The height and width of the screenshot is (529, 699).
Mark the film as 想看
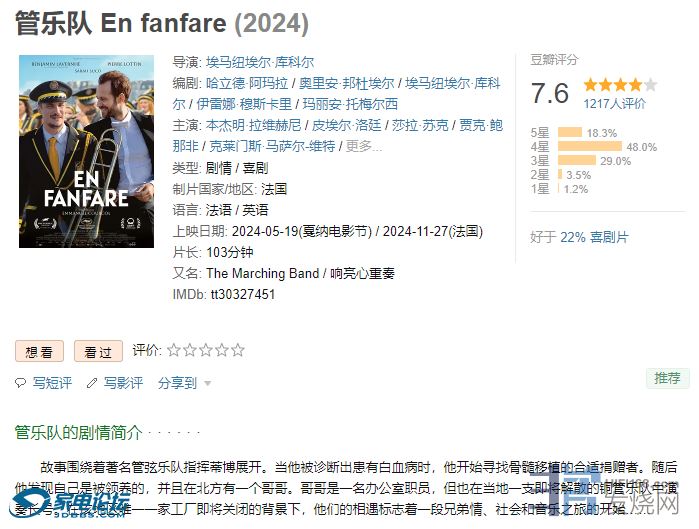pyautogui.click(x=39, y=352)
